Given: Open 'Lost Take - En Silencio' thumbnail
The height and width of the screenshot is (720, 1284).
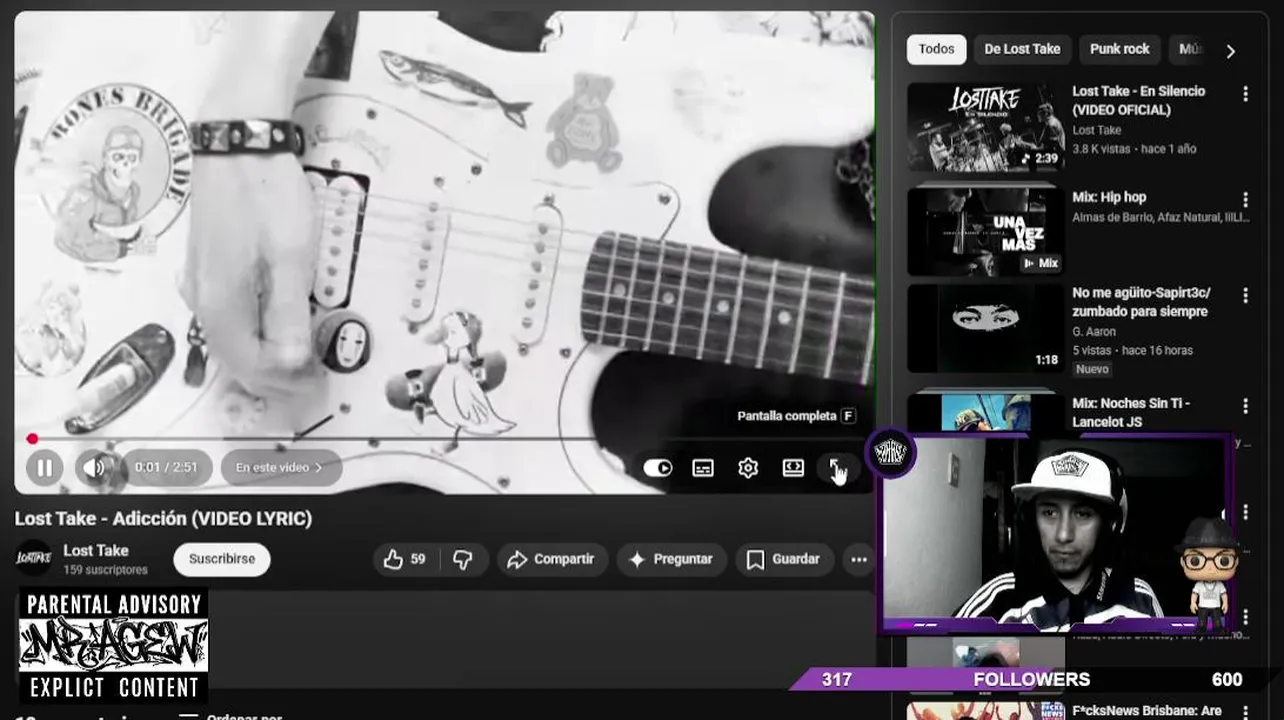Looking at the screenshot, I should click(986, 126).
